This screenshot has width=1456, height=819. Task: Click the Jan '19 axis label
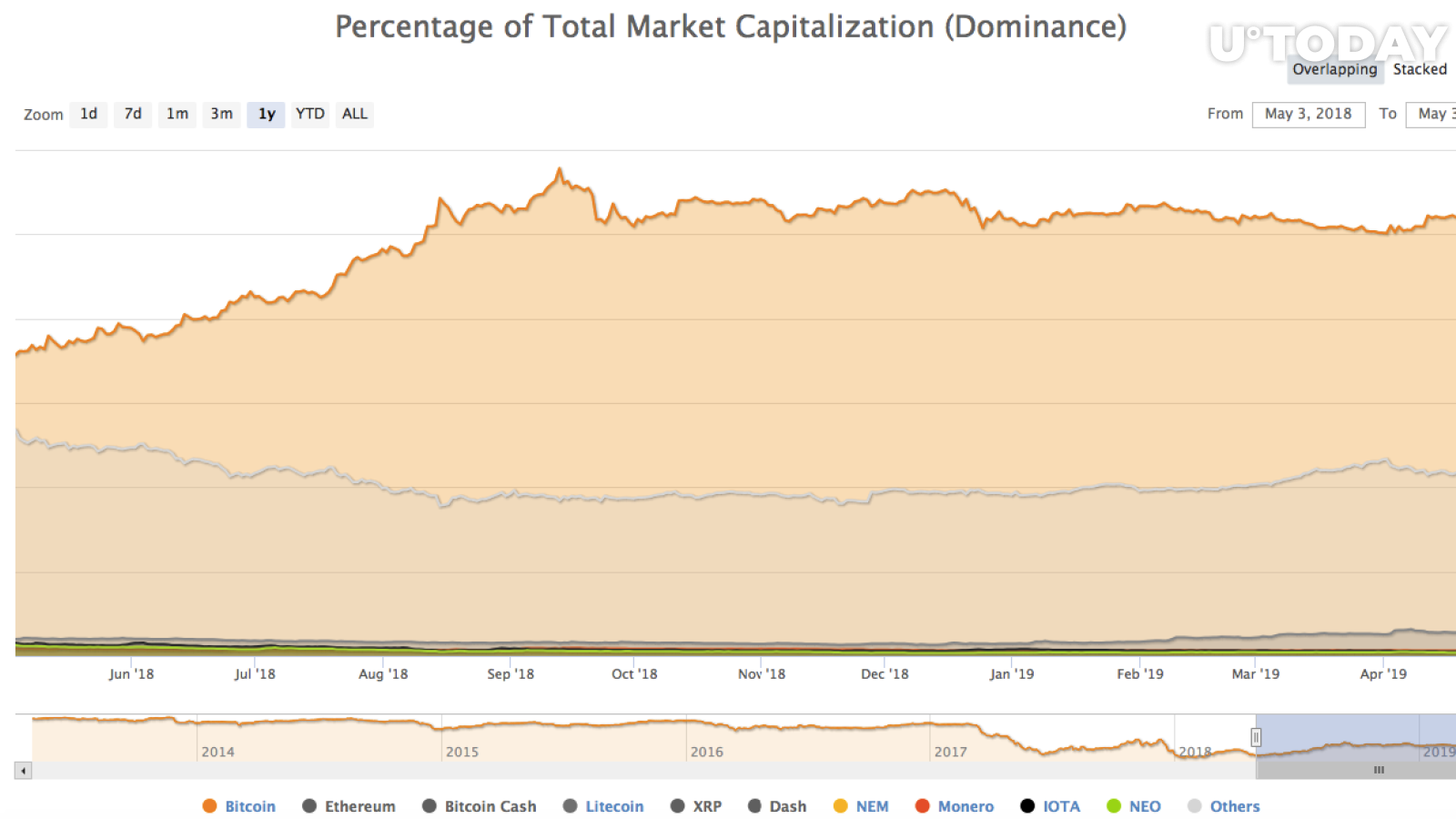click(1012, 674)
